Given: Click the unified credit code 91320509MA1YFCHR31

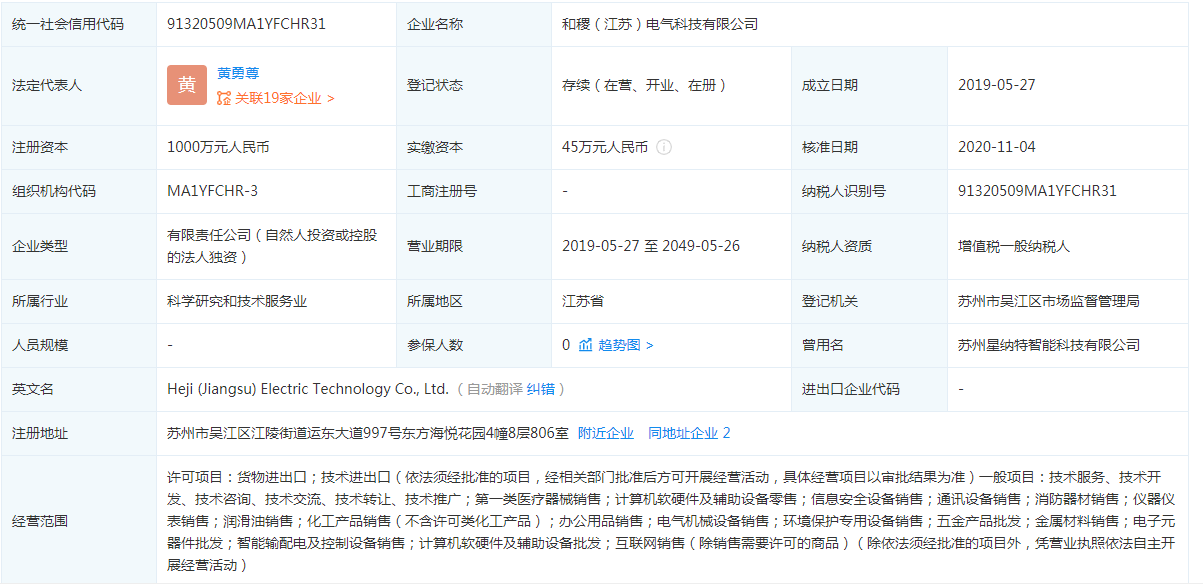Looking at the screenshot, I should [x=246, y=24].
